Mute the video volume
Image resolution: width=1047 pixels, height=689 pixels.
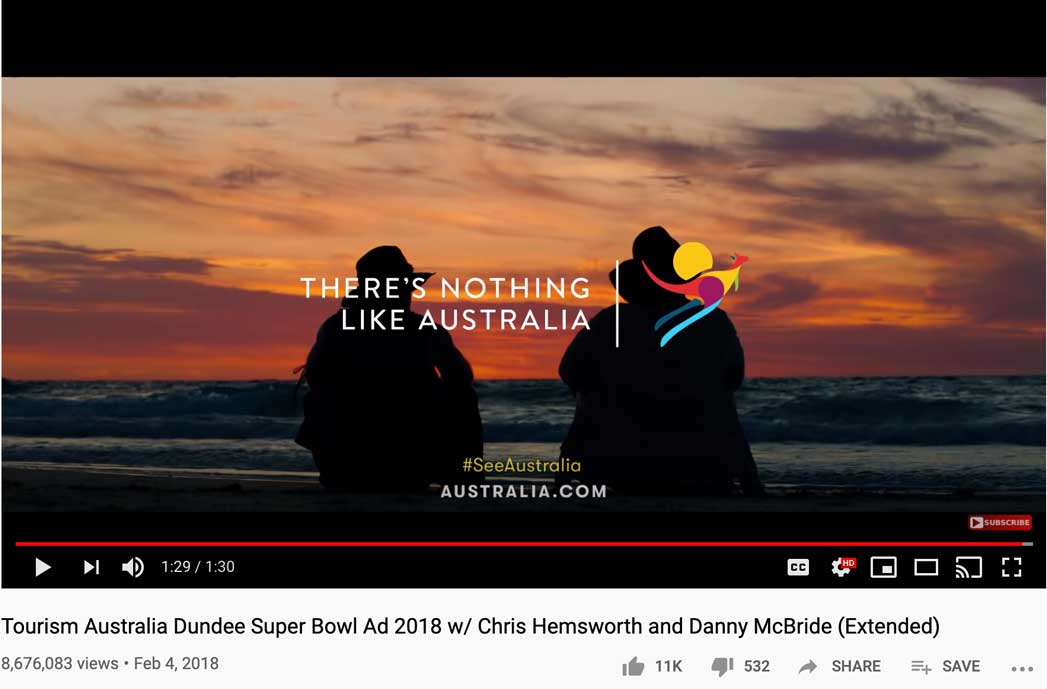coord(133,567)
